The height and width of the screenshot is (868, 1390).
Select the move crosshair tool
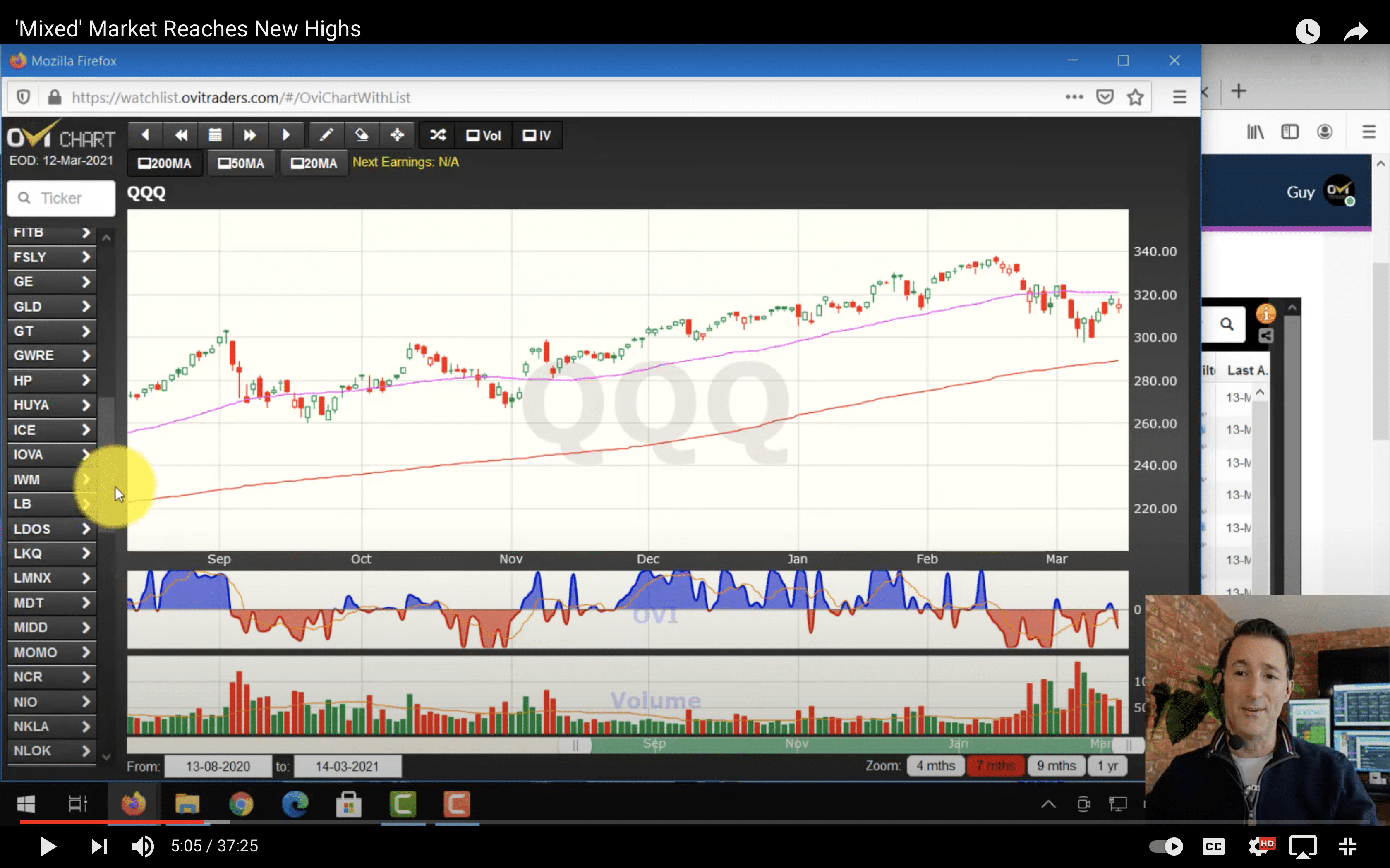pos(397,135)
